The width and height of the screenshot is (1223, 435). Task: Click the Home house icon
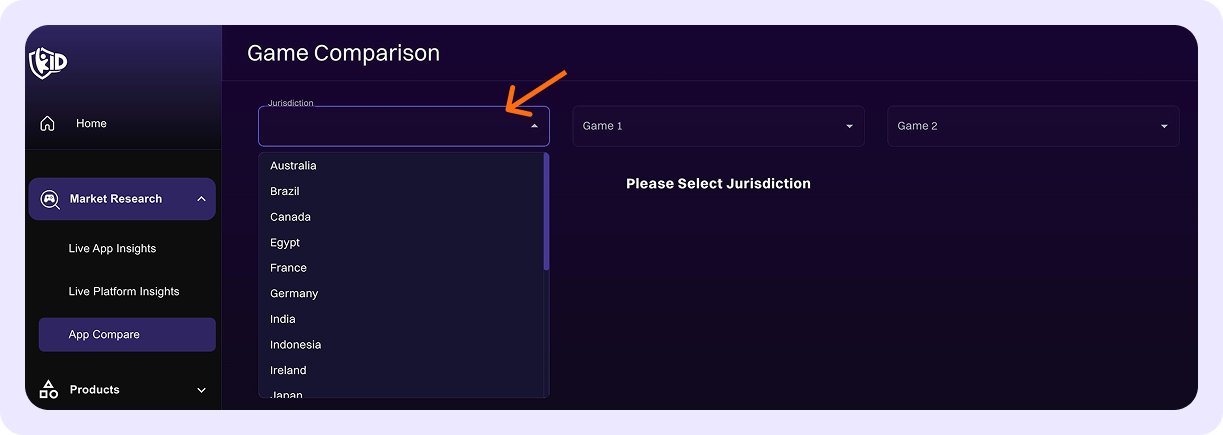click(47, 124)
